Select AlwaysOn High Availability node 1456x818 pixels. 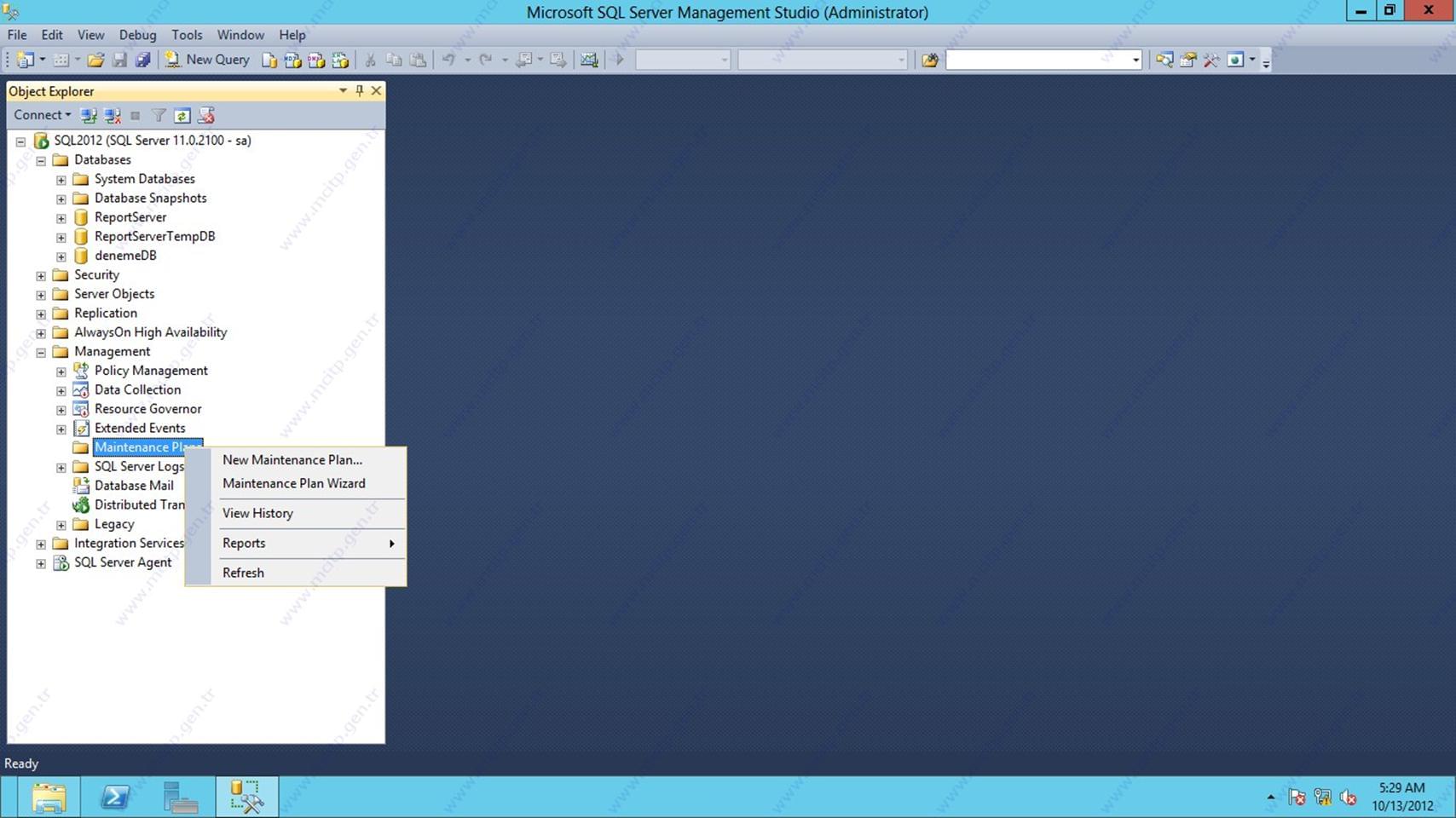pos(151,332)
